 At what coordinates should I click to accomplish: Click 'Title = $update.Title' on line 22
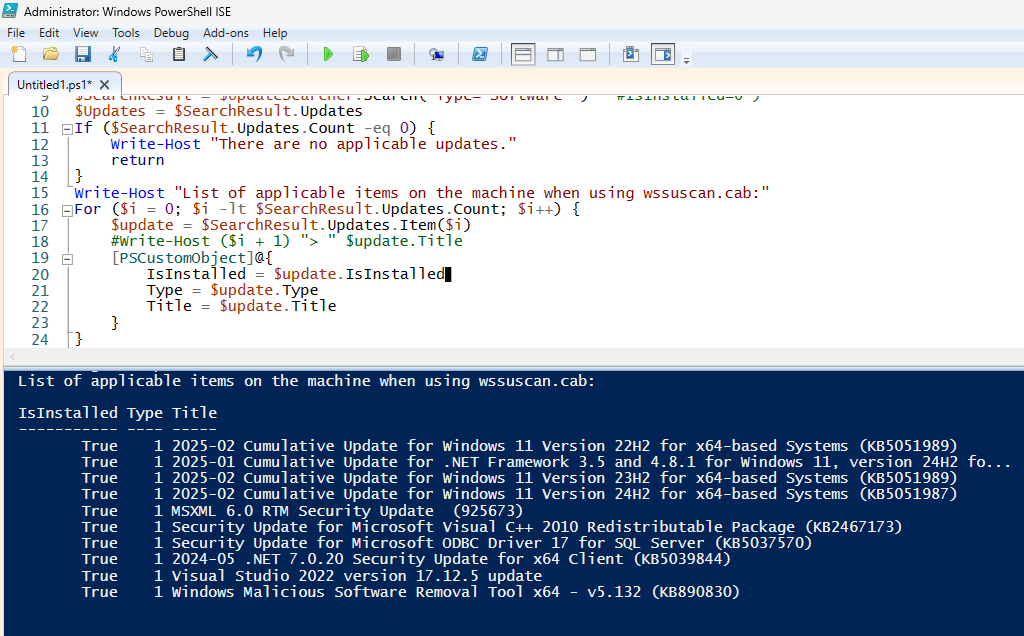[242, 306]
